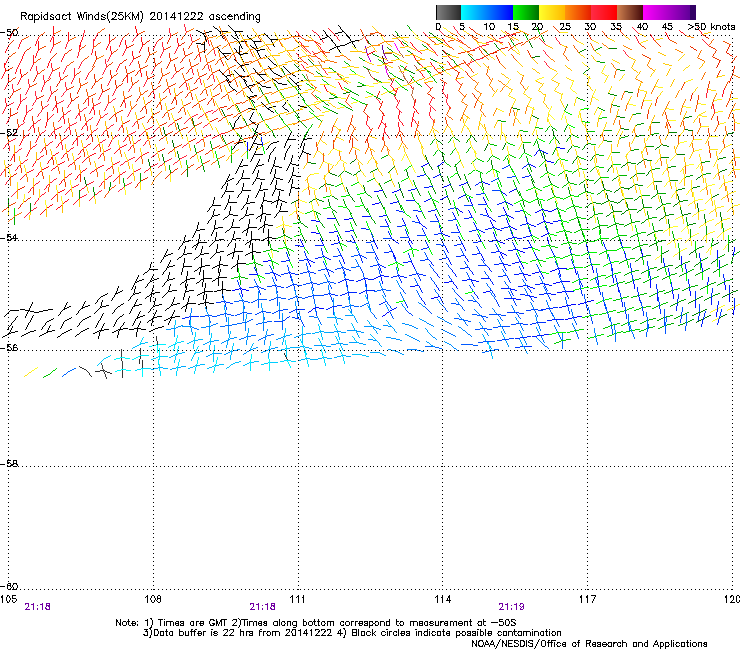Click the '25' legend scale value
This screenshot has height=650, width=740.
coord(564,27)
